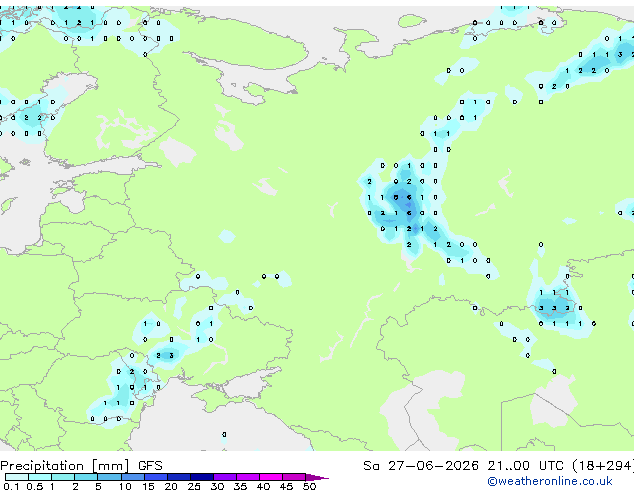Click the '45' legend value
The height and width of the screenshot is (490, 634).
(x=287, y=486)
